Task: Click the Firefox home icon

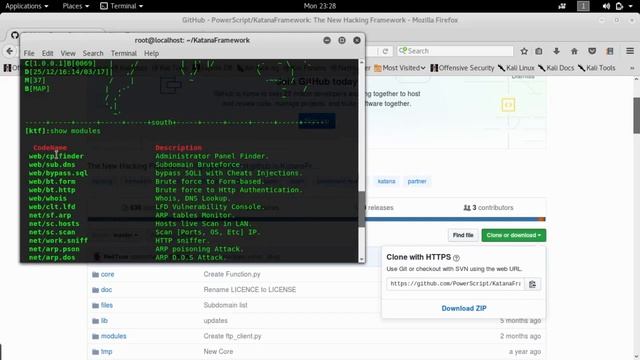Action: [574, 51]
